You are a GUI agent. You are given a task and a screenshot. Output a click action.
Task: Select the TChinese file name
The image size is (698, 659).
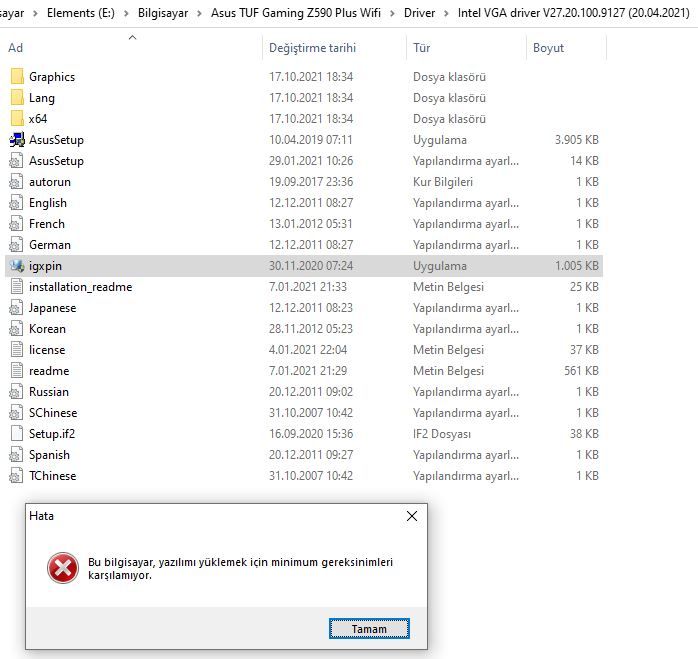[53, 476]
